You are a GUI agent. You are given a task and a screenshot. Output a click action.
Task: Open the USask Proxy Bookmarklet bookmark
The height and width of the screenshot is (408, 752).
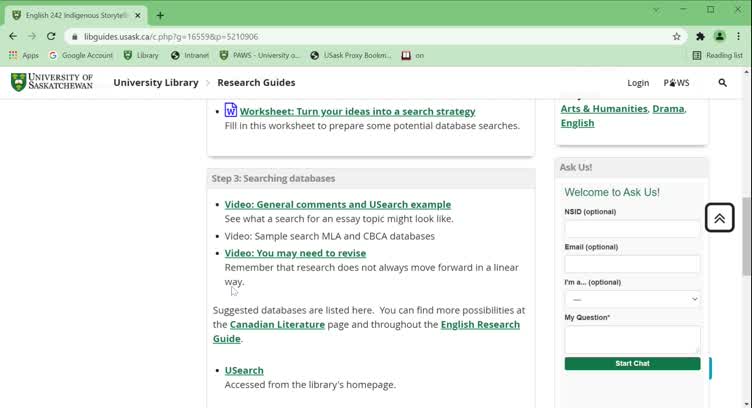[351, 56]
